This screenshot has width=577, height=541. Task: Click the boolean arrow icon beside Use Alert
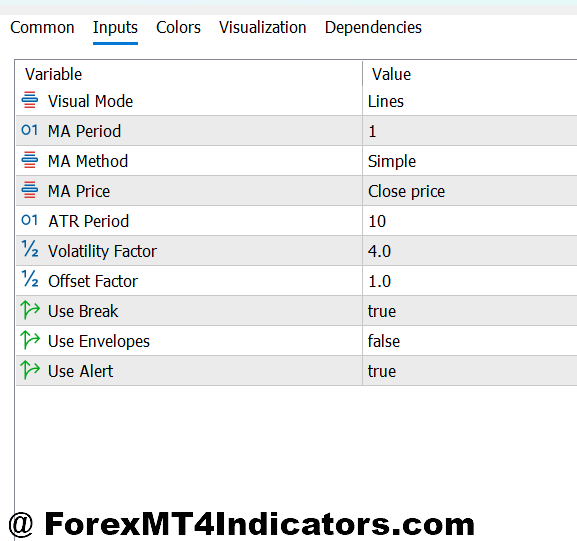pyautogui.click(x=30, y=370)
